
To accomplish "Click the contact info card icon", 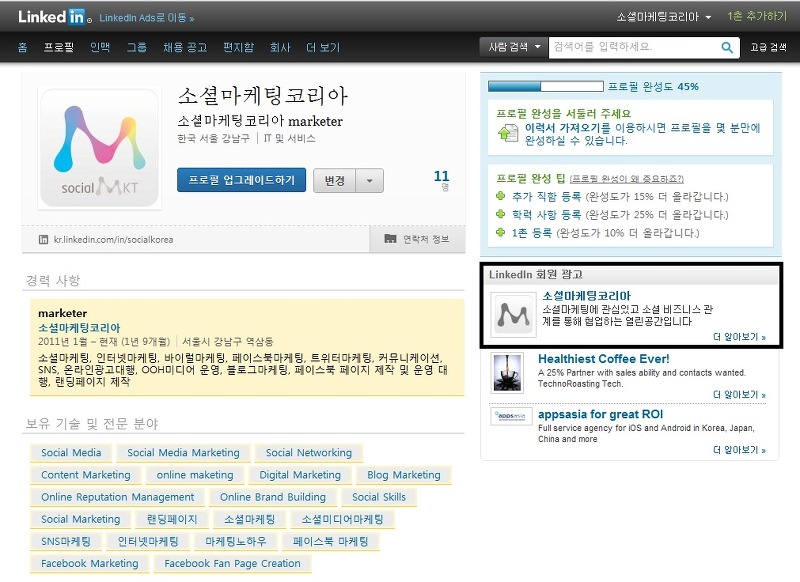I will 390,239.
